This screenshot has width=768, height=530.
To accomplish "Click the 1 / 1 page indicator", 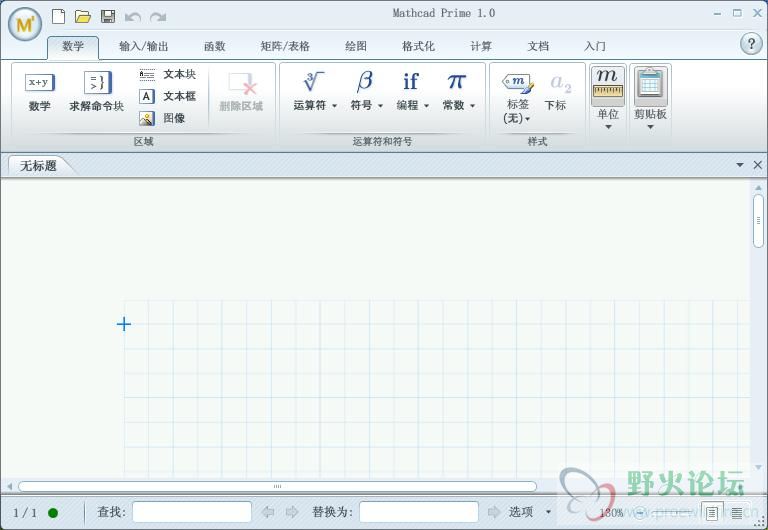I will 25,513.
